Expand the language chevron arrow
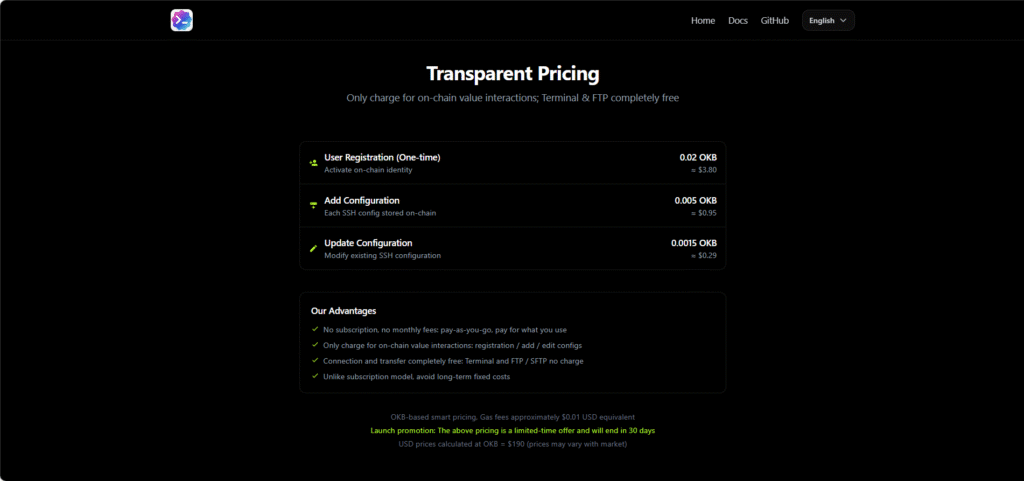 (843, 20)
